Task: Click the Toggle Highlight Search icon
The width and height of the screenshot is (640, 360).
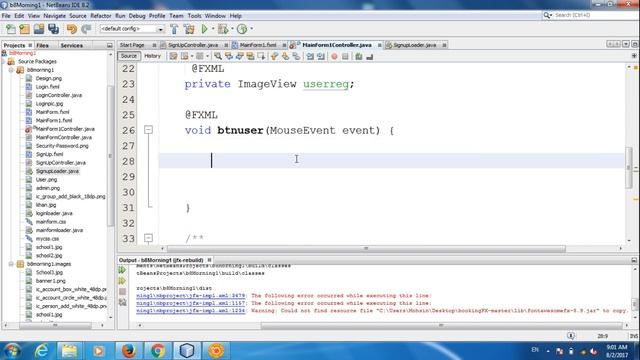Action: click(x=250, y=56)
